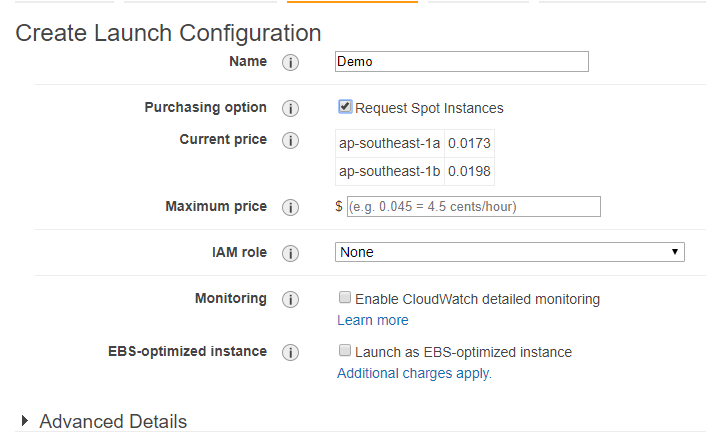Viewport: 706px width, 433px height.
Task: Tick Launch as EBS-optimized instance
Action: coord(345,351)
